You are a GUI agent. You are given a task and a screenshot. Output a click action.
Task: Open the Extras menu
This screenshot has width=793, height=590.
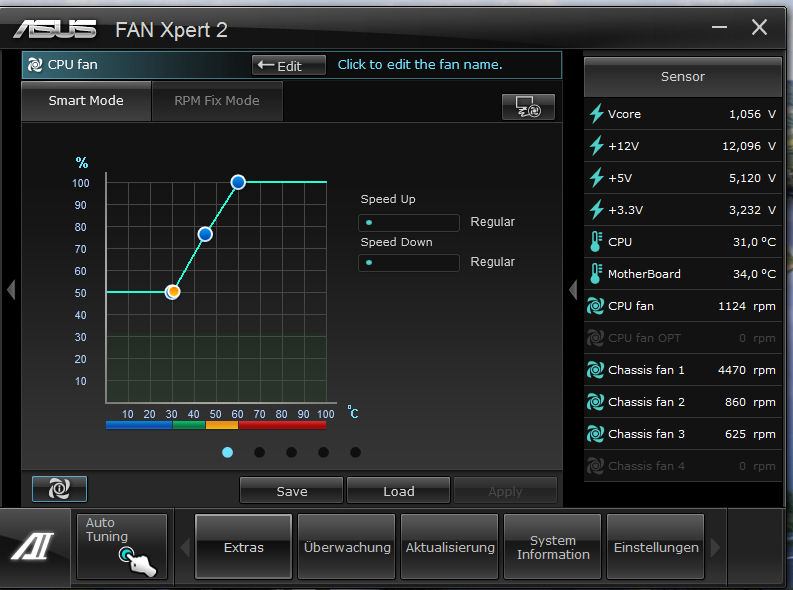pyautogui.click(x=243, y=547)
